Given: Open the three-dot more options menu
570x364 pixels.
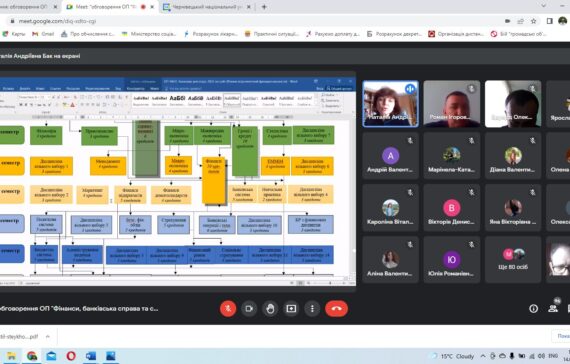Looking at the screenshot, I should click(312, 309).
